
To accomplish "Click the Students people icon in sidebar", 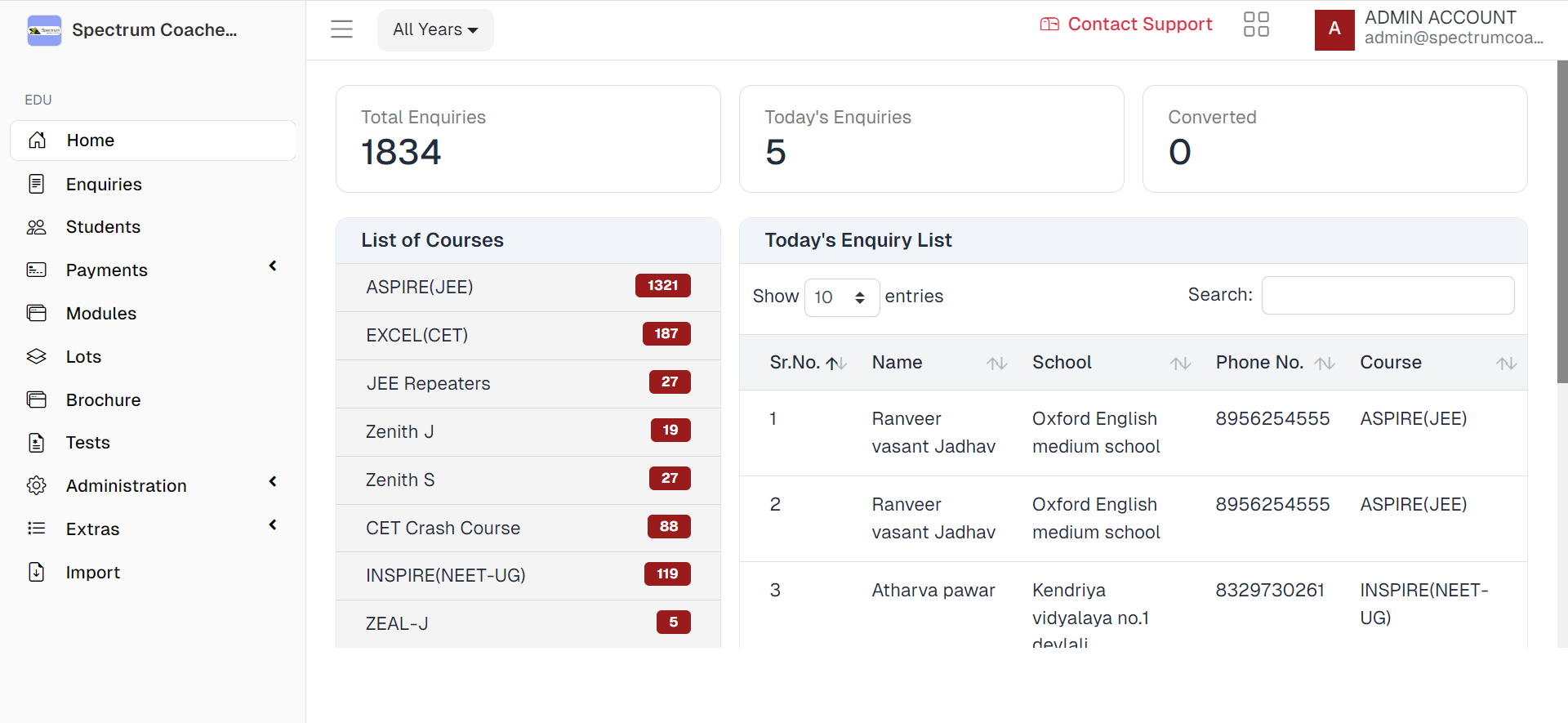I will point(37,227).
